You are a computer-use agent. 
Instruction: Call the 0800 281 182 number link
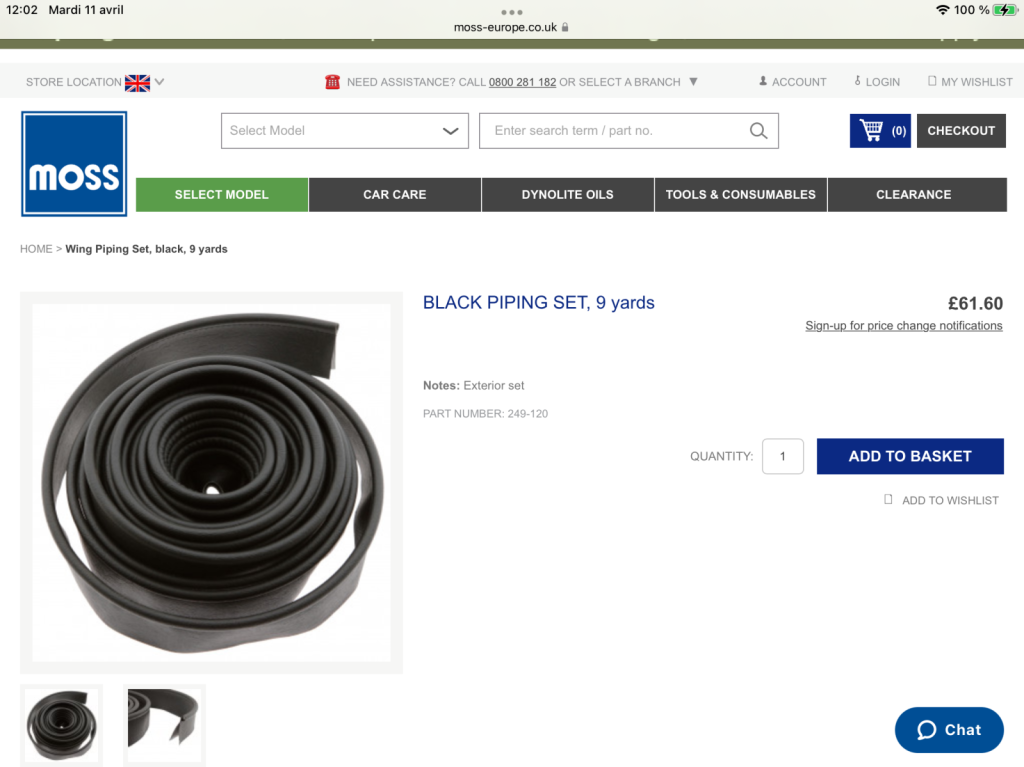pos(522,82)
